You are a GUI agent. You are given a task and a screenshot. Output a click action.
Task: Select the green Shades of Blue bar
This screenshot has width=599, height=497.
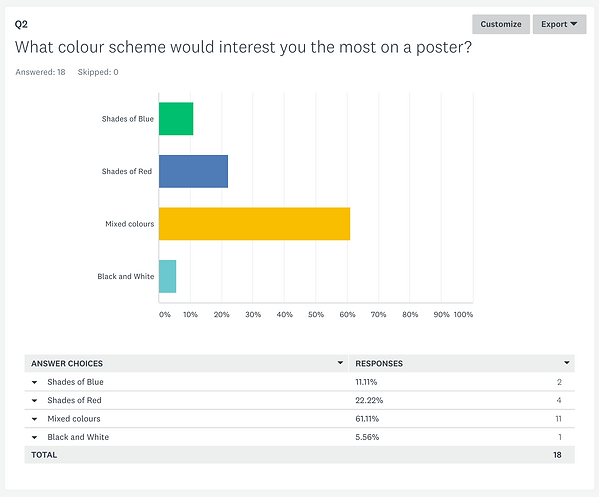pos(176,119)
